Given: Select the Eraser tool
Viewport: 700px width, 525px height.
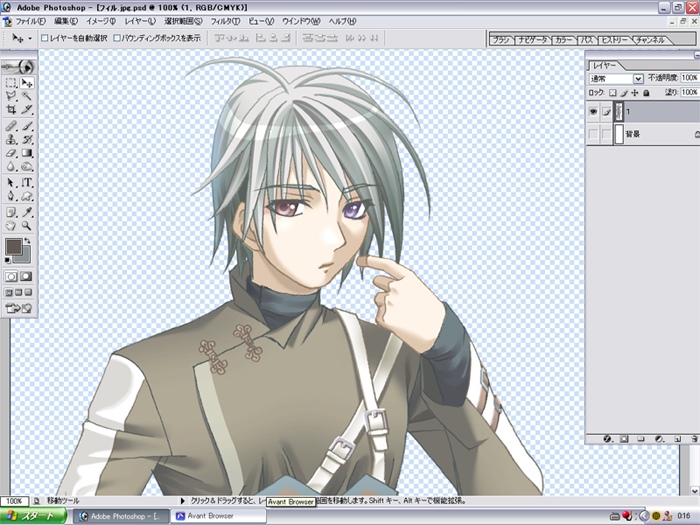Looking at the screenshot, I should click(x=11, y=153).
